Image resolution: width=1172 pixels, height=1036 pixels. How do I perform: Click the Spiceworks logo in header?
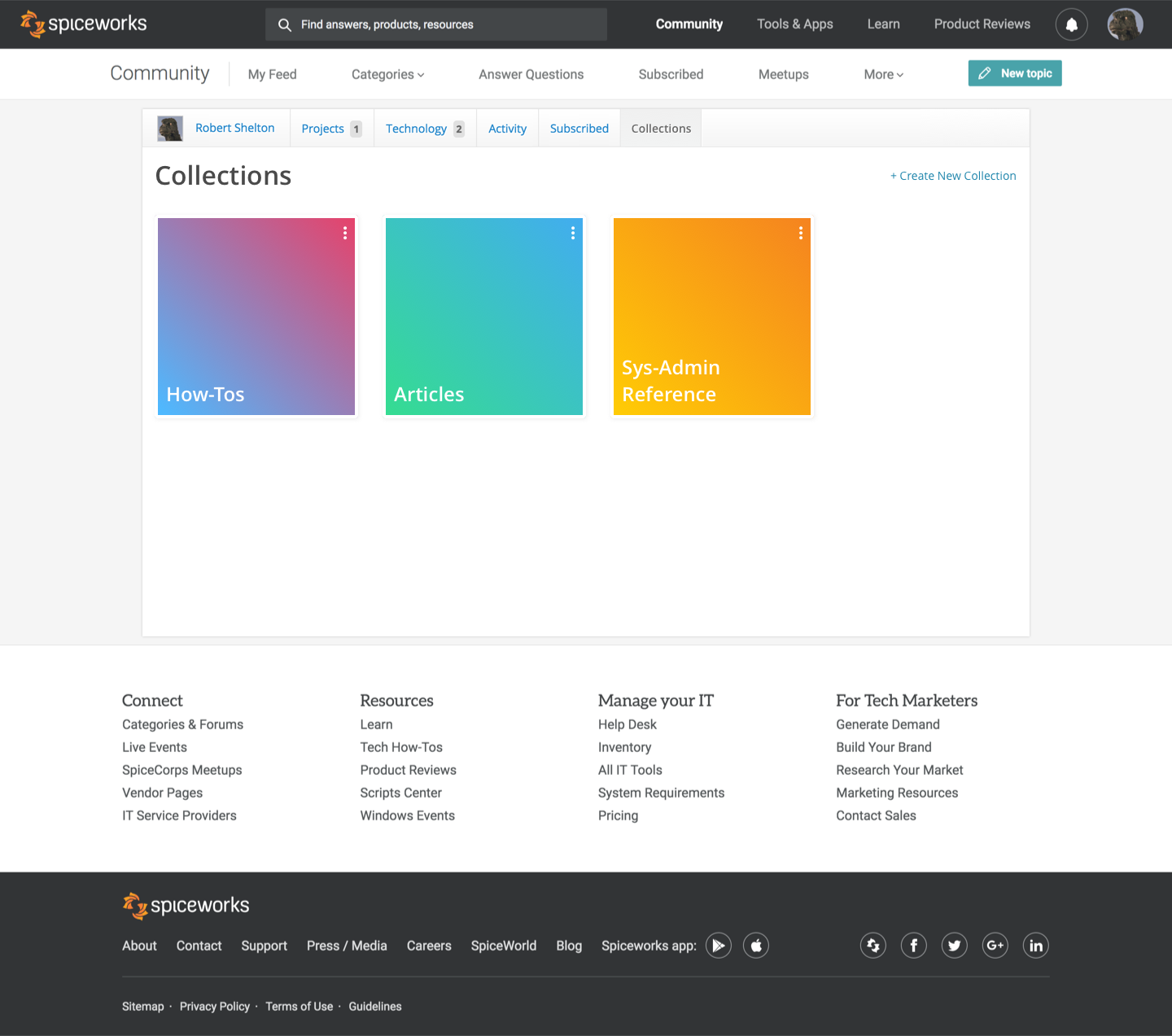point(84,24)
